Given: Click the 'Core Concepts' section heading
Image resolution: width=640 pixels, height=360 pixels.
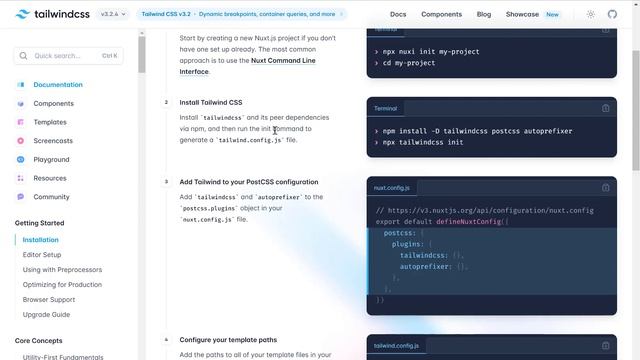Looking at the screenshot, I should coord(38,340).
